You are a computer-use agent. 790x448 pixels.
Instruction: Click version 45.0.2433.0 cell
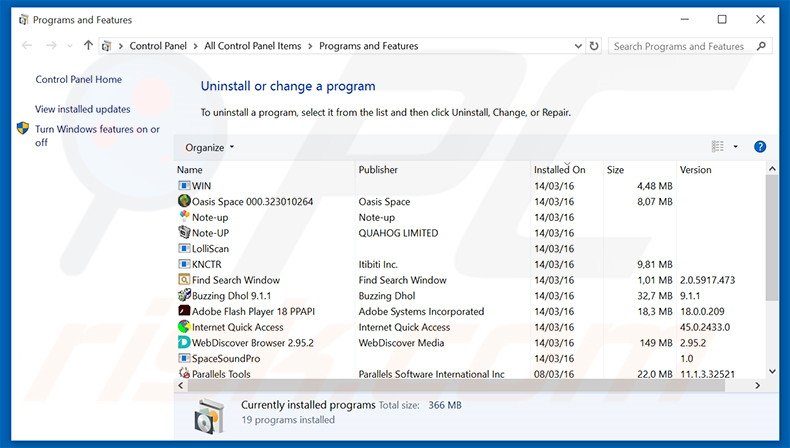click(x=705, y=327)
